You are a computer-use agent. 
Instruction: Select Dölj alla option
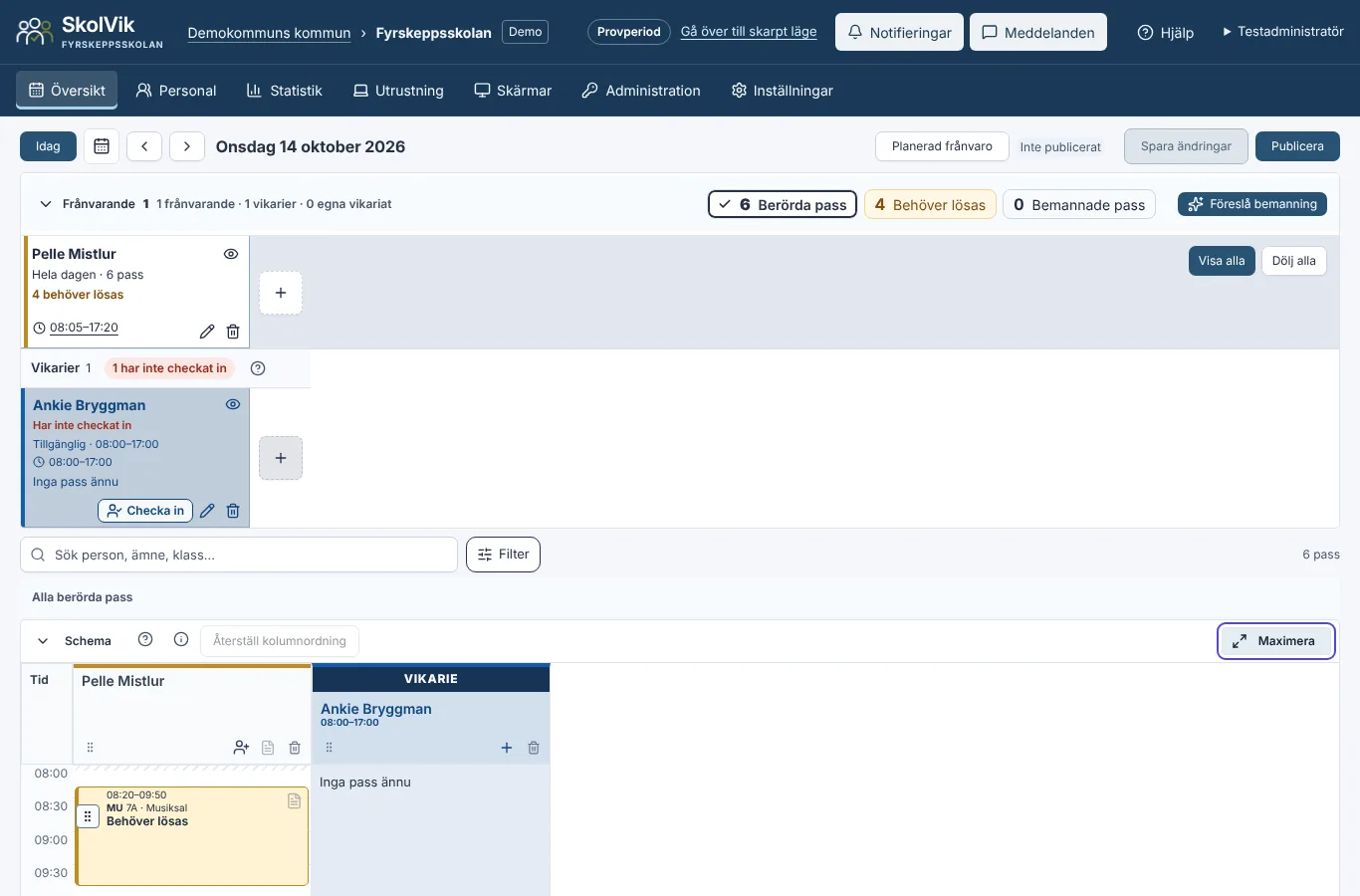1293,261
